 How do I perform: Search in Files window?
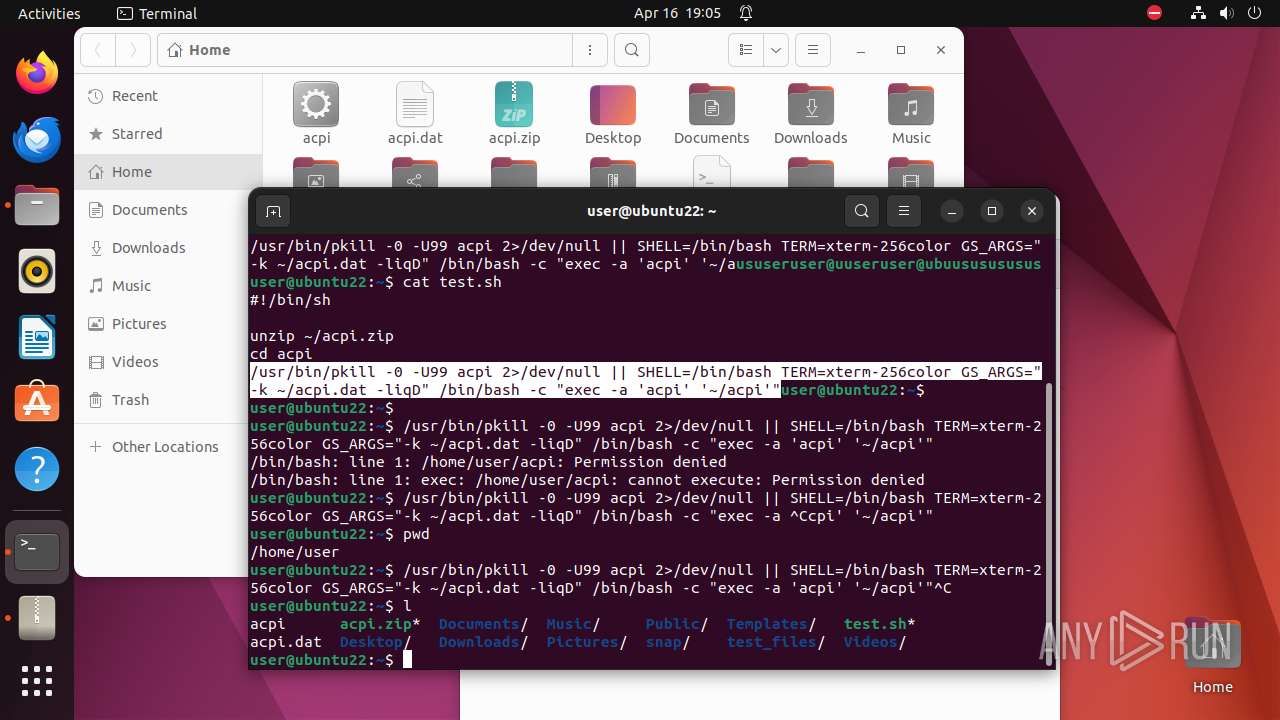(x=631, y=50)
